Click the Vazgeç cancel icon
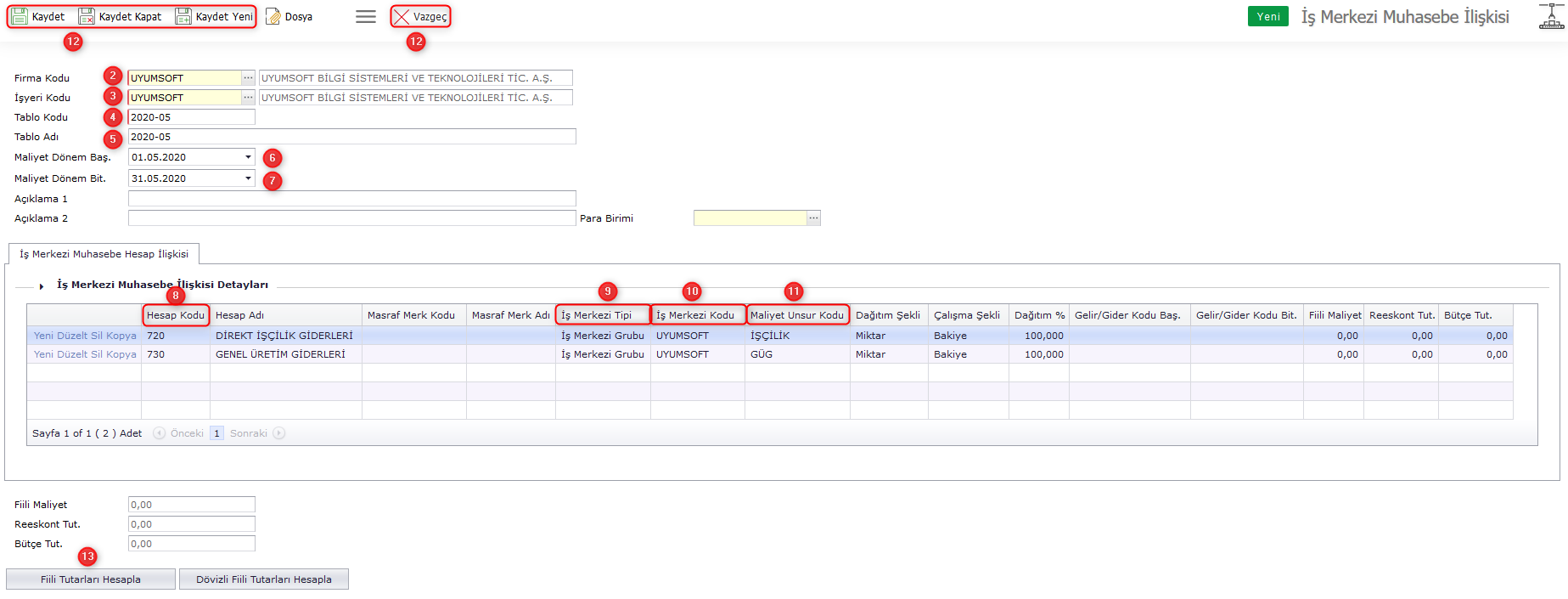The width and height of the screenshot is (1568, 599). 402,17
